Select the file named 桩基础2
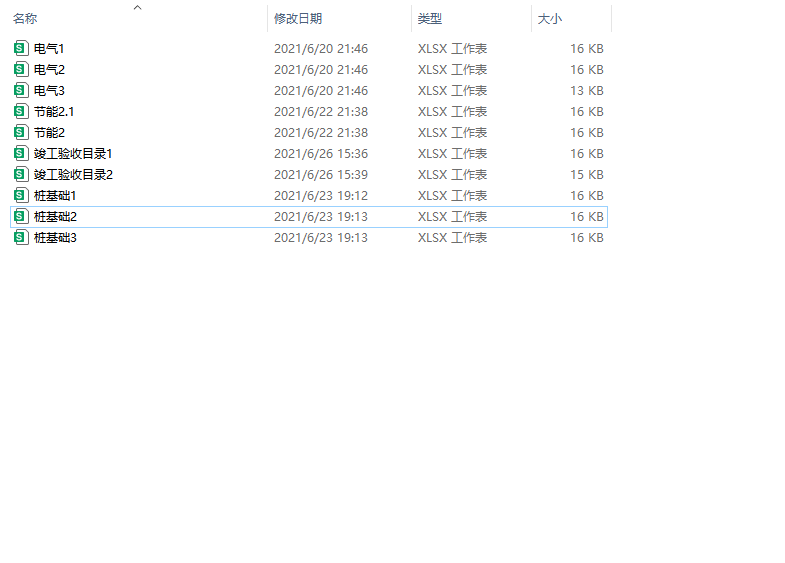The width and height of the screenshot is (785, 563). tap(55, 216)
